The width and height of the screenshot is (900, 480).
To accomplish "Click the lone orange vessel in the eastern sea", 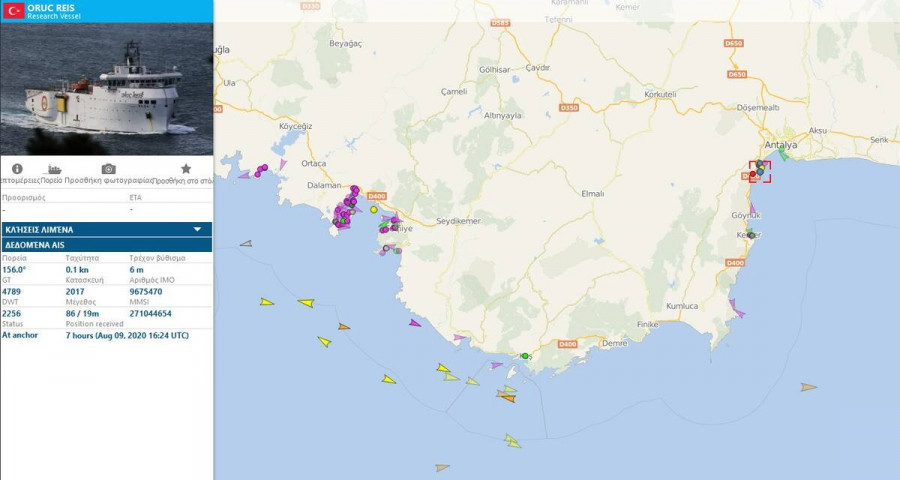I will pos(808,387).
